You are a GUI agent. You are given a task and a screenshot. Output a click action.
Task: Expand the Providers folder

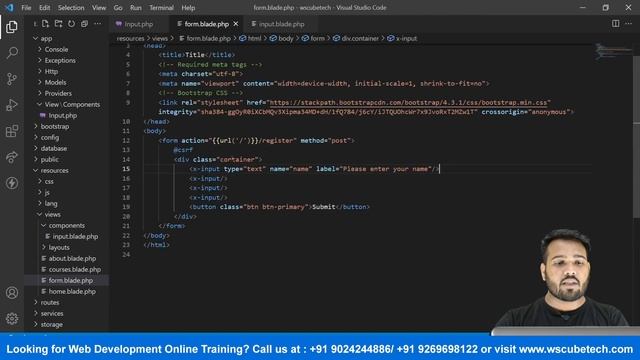58,93
